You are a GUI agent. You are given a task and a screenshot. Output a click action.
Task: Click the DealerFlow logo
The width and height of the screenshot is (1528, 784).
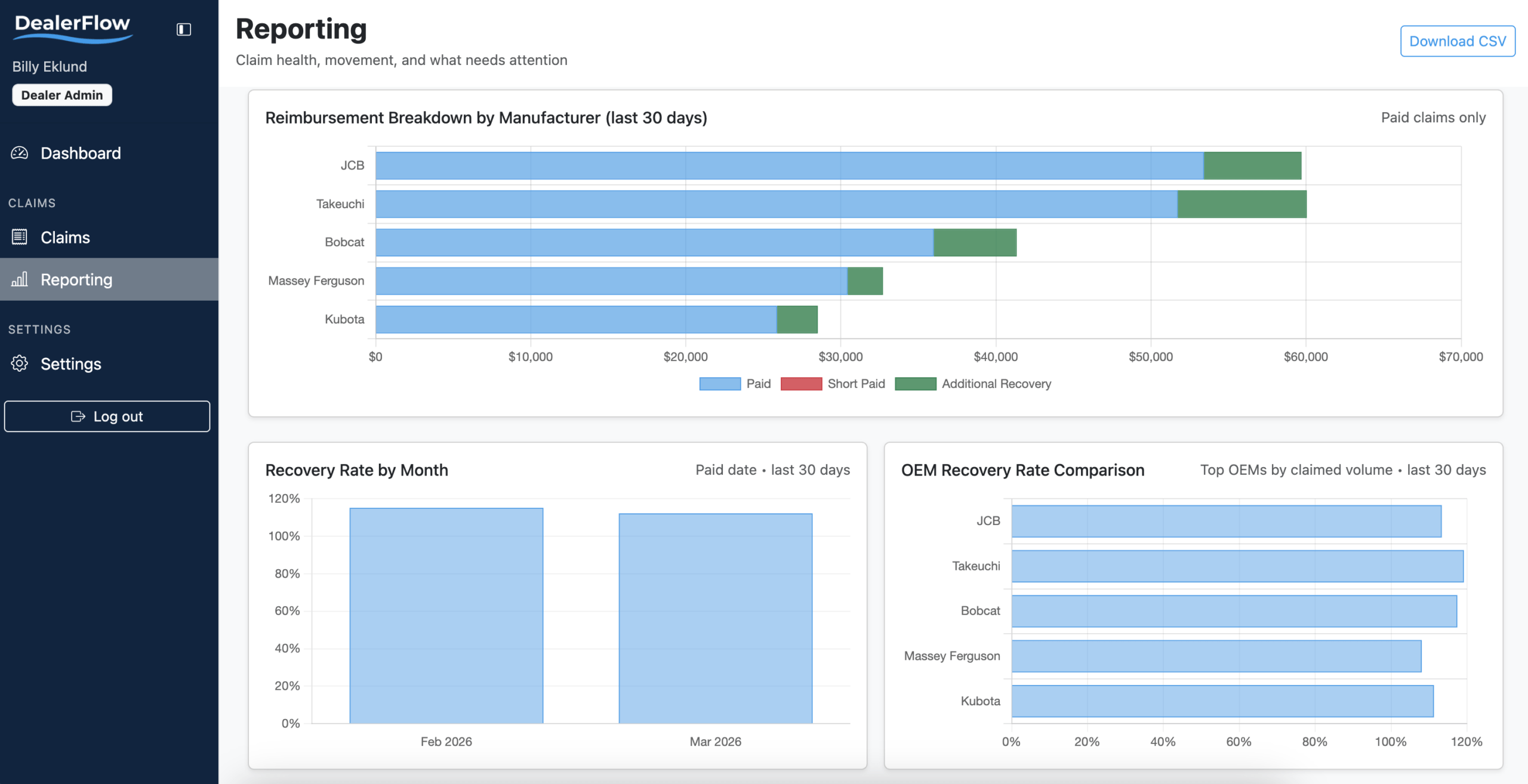pos(72,27)
